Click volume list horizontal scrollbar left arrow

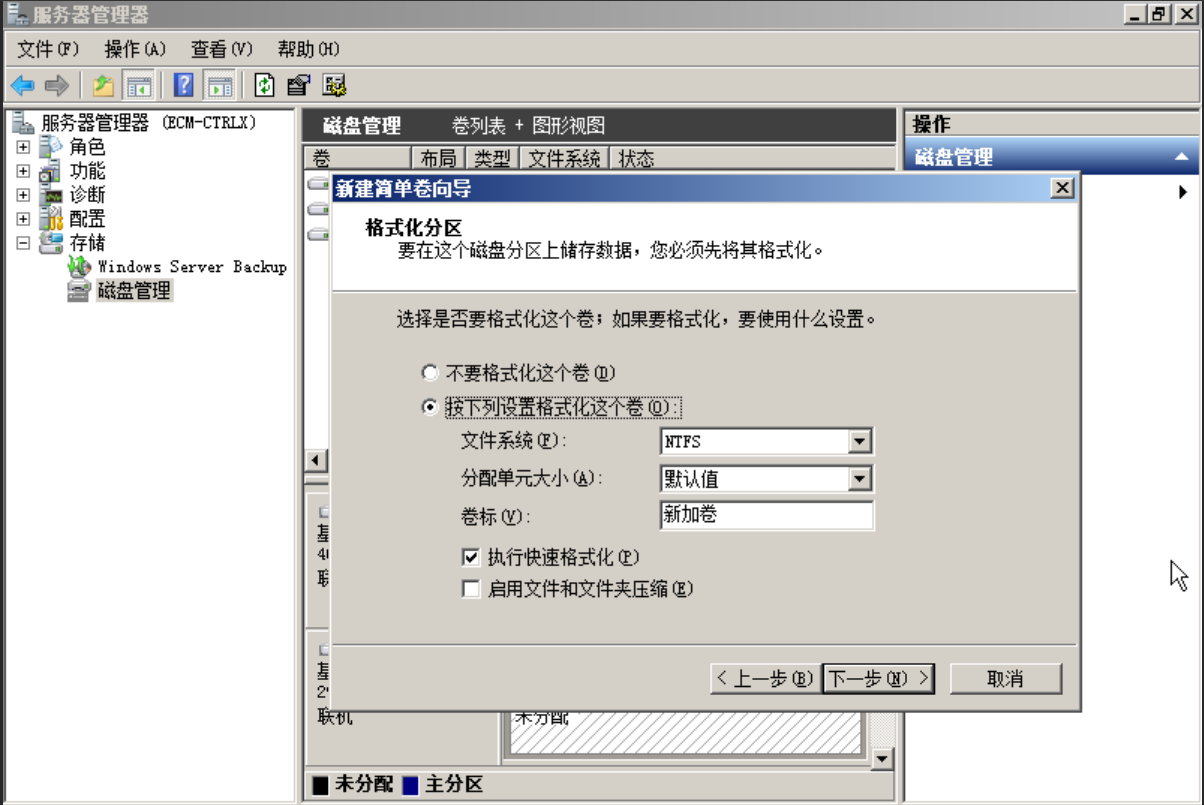(316, 461)
